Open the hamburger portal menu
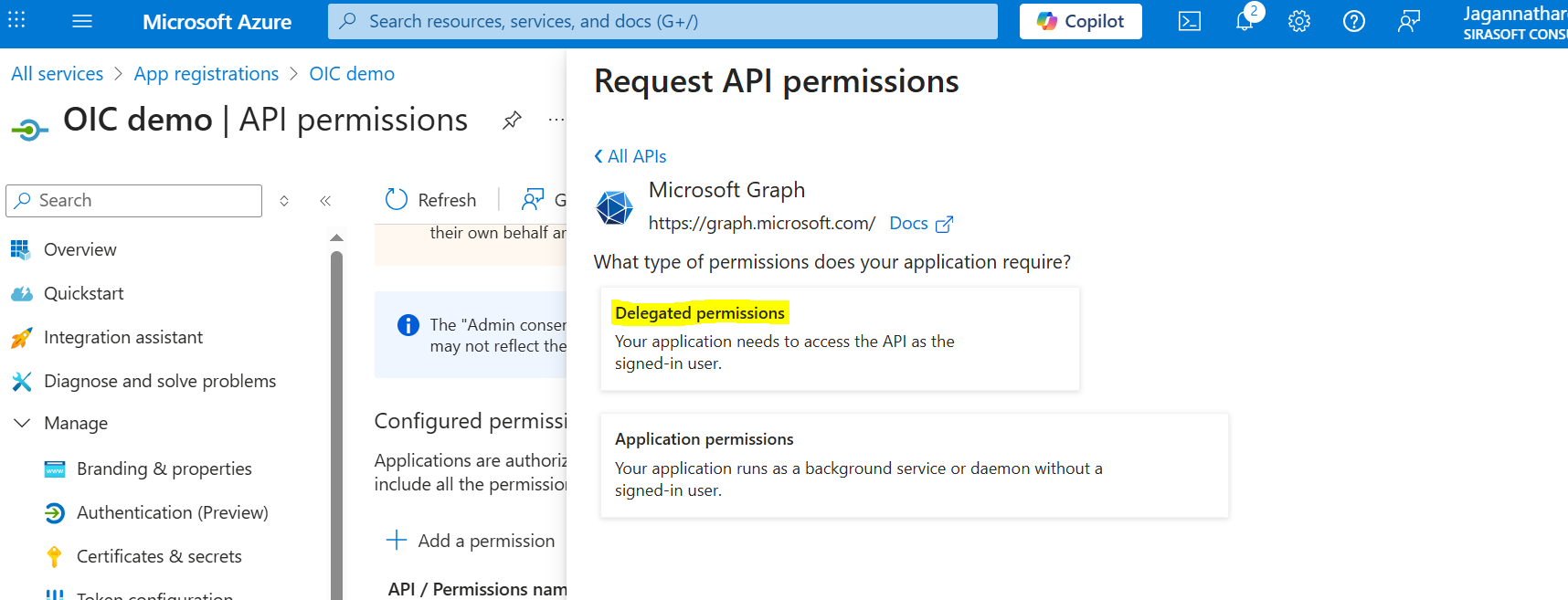Viewport: 1568px width, 600px height. click(82, 21)
